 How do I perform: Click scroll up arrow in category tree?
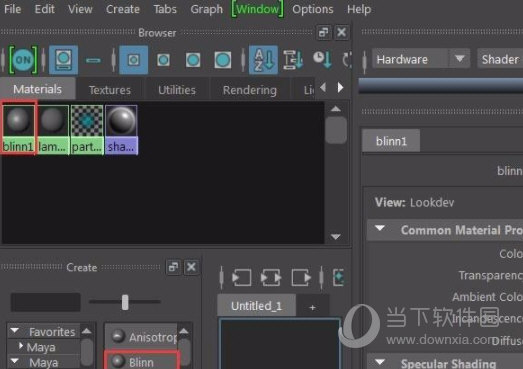click(87, 331)
